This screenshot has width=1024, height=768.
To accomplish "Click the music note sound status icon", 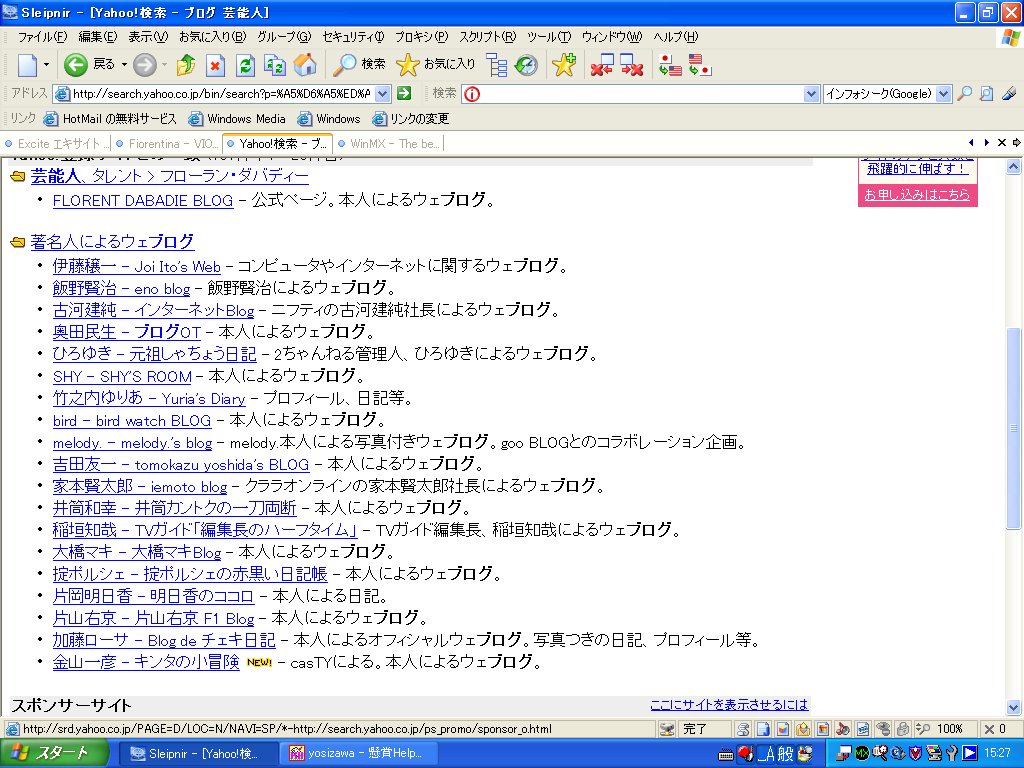I will coord(843,729).
